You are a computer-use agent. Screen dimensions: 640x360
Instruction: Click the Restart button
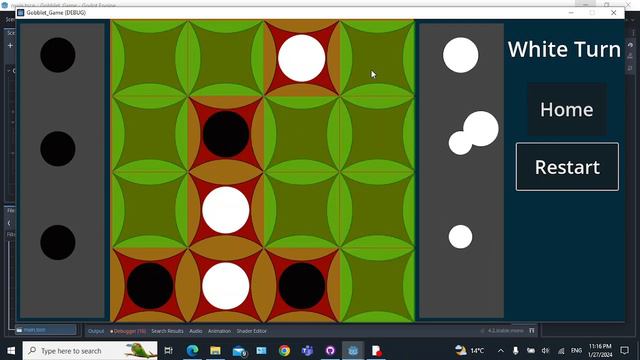(x=567, y=167)
